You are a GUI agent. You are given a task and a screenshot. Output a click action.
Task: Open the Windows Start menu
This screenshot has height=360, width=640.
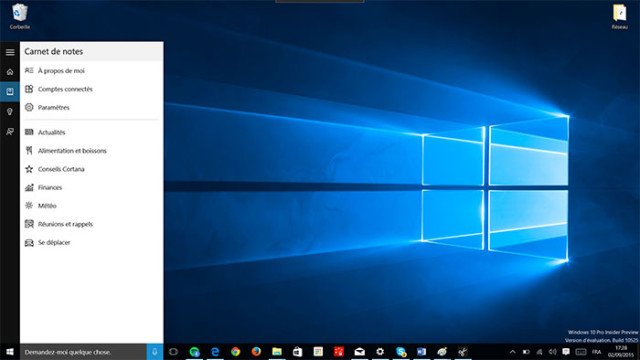coord(10,352)
